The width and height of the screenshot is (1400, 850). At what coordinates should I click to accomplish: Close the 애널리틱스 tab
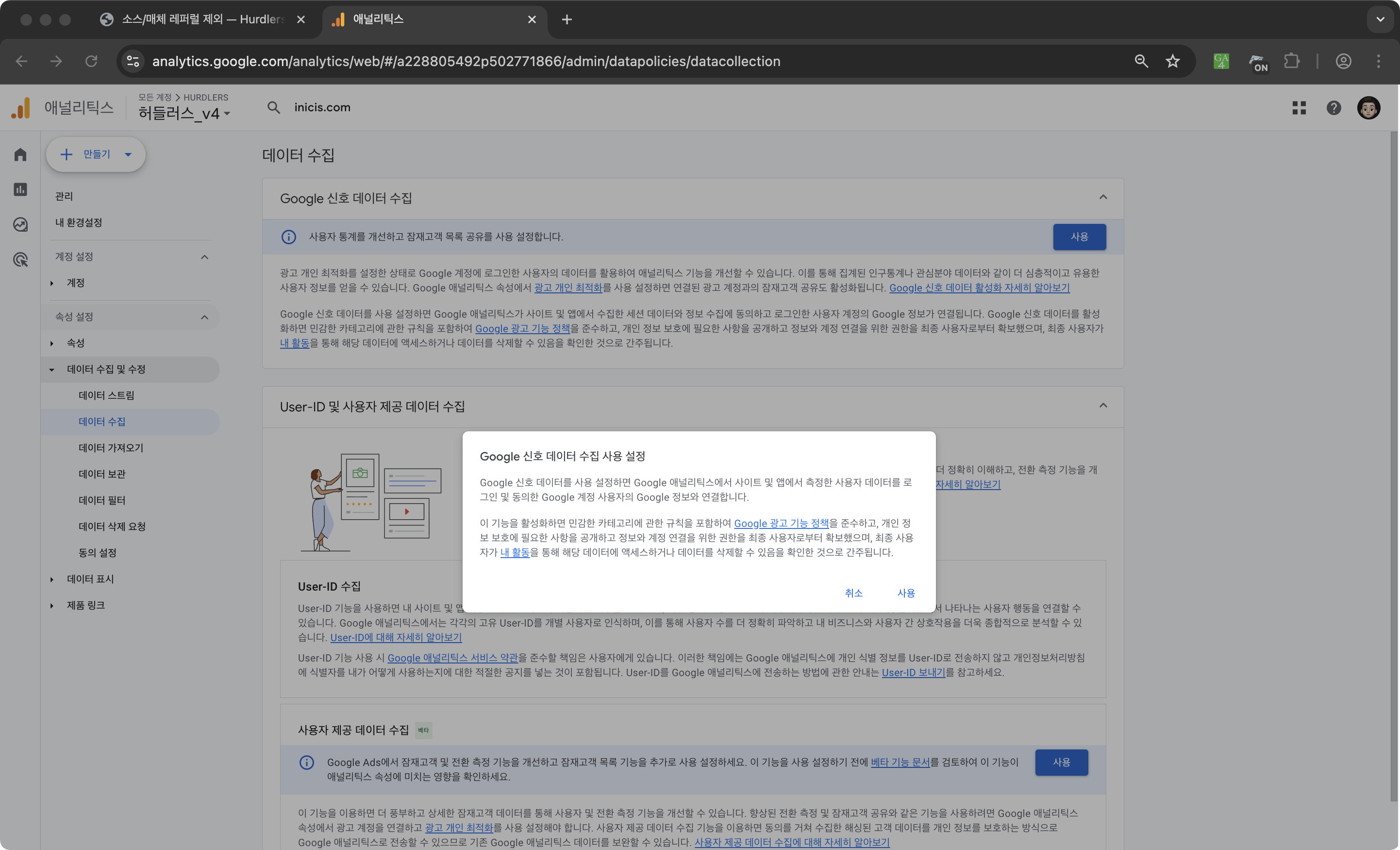click(532, 19)
